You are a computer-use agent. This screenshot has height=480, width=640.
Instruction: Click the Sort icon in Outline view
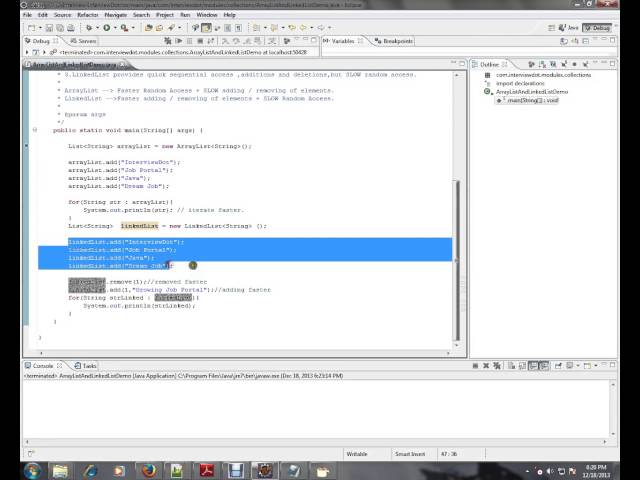tap(542, 64)
